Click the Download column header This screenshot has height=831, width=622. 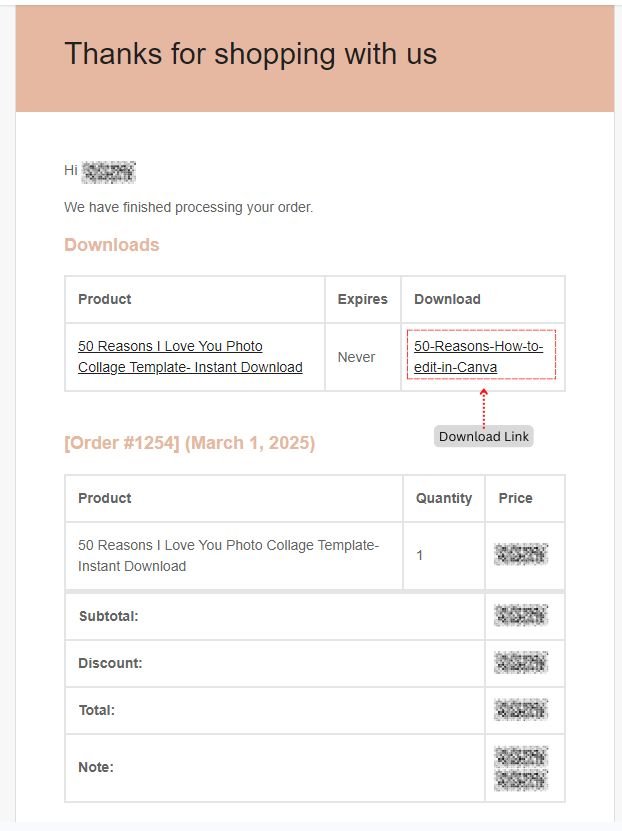click(447, 299)
